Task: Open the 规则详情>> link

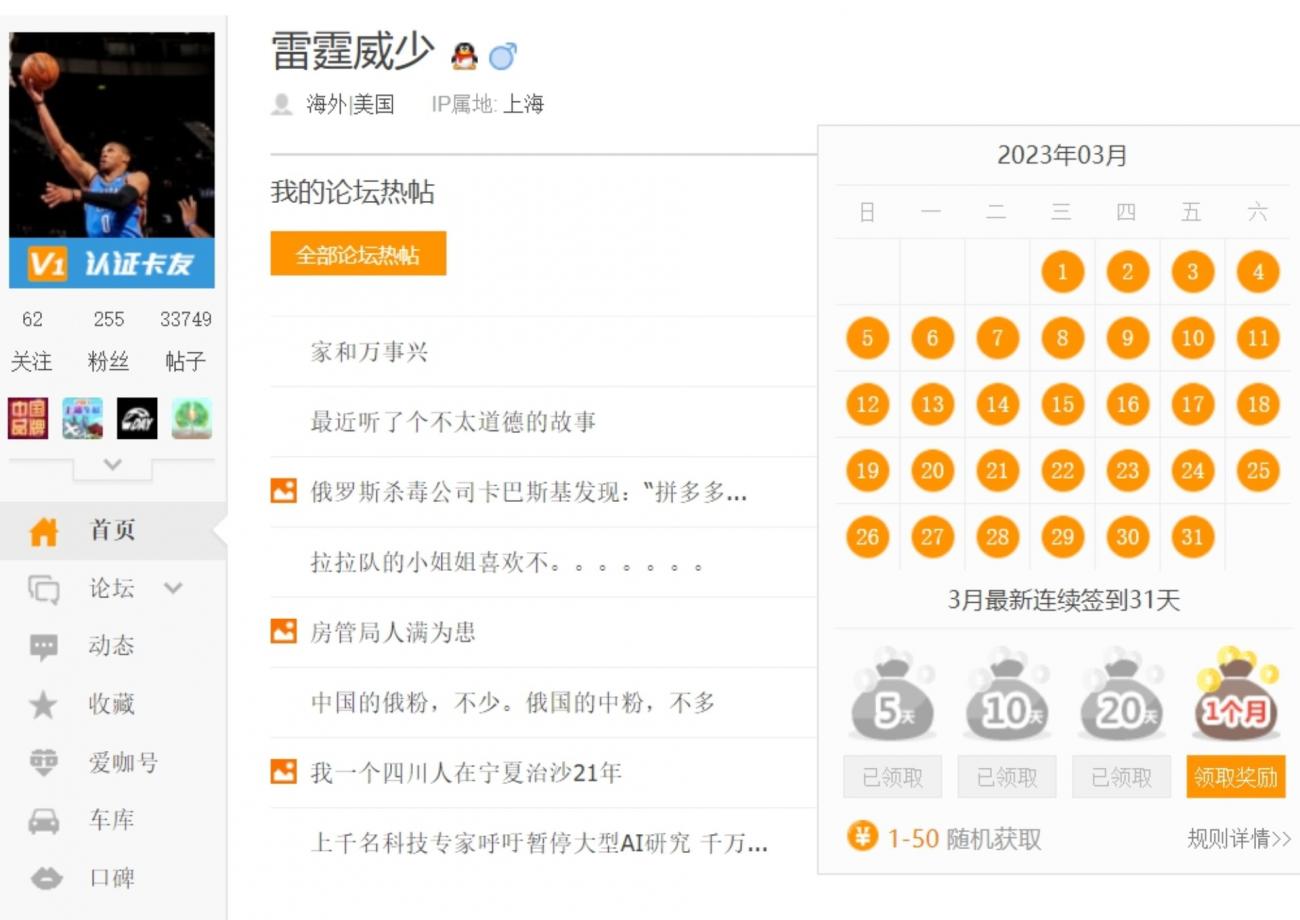Action: point(1239,838)
